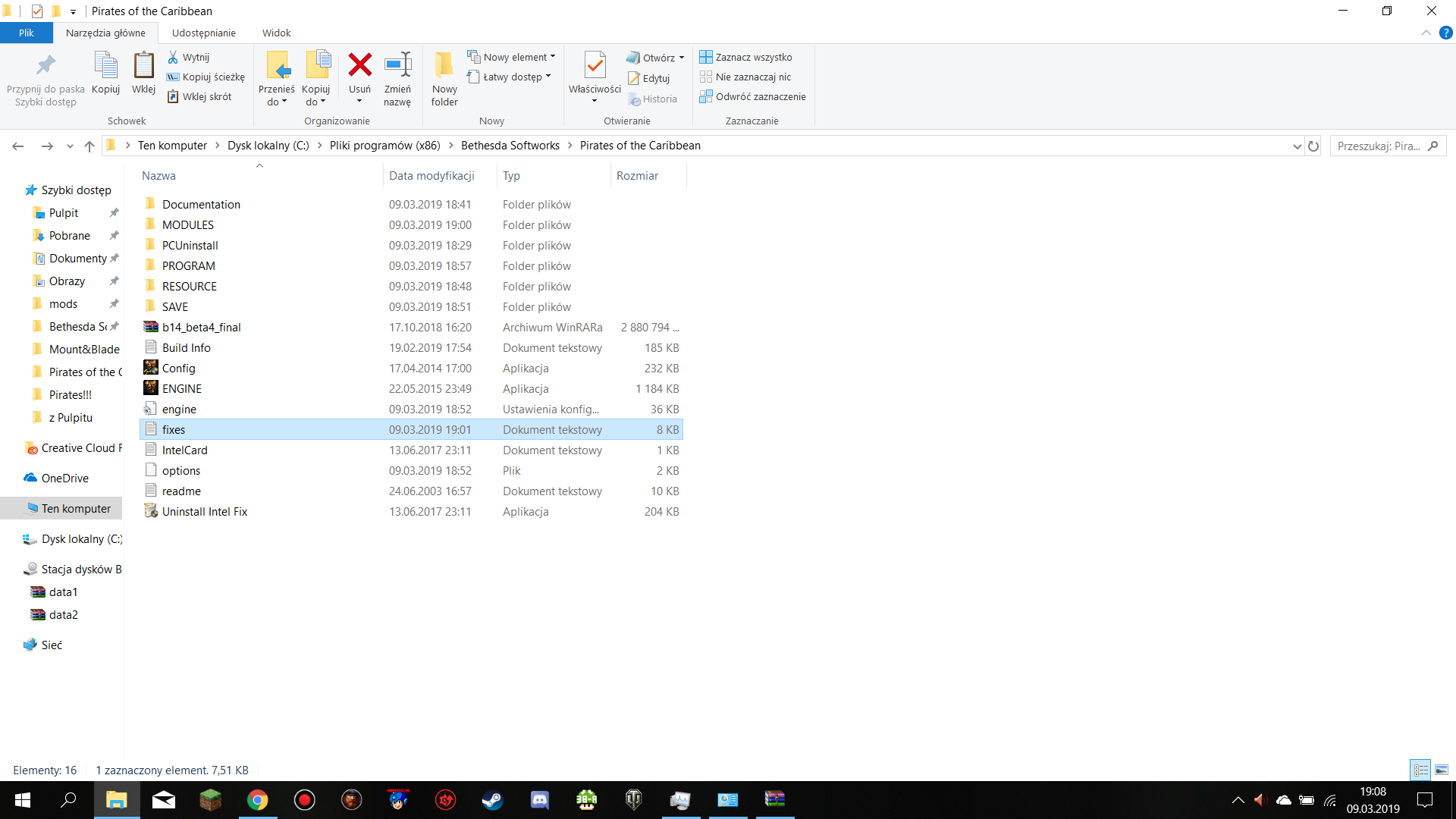The height and width of the screenshot is (819, 1456).
Task: Click the Windows Start button
Action: pos(23,800)
